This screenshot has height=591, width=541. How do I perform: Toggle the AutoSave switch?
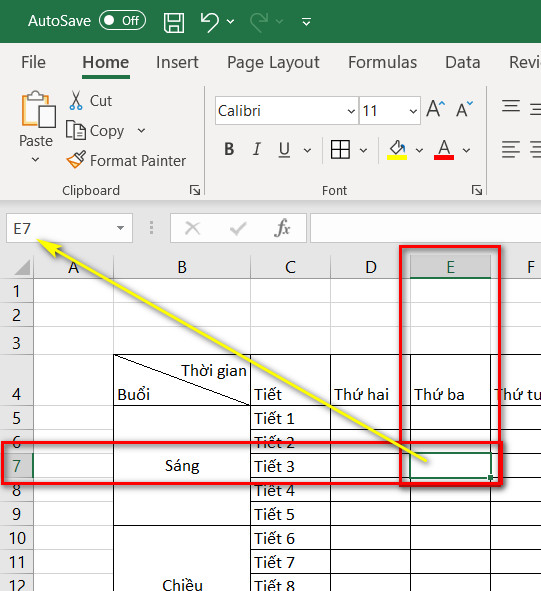[x=122, y=20]
